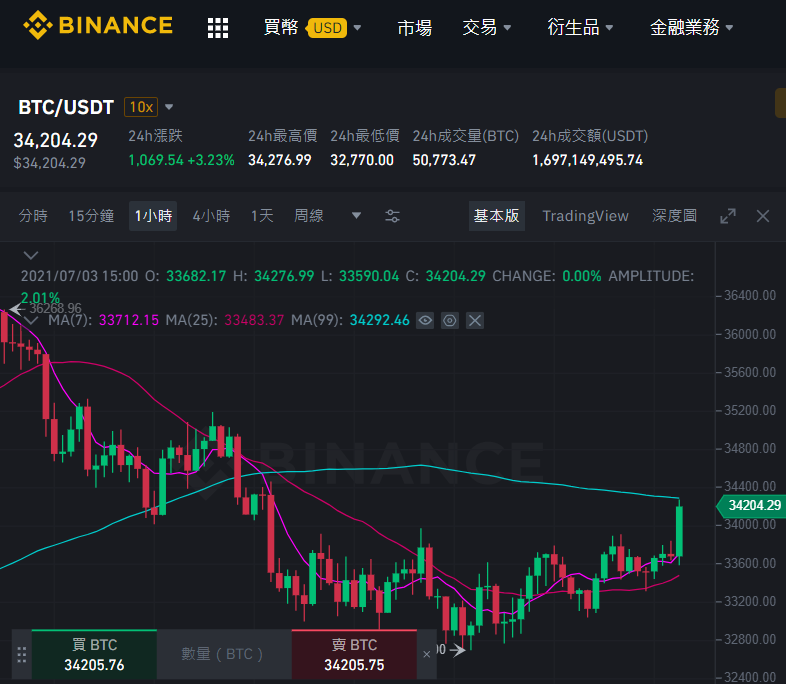The width and height of the screenshot is (786, 684).
Task: Toggle MA indicator visibility eye icon
Action: tap(425, 320)
